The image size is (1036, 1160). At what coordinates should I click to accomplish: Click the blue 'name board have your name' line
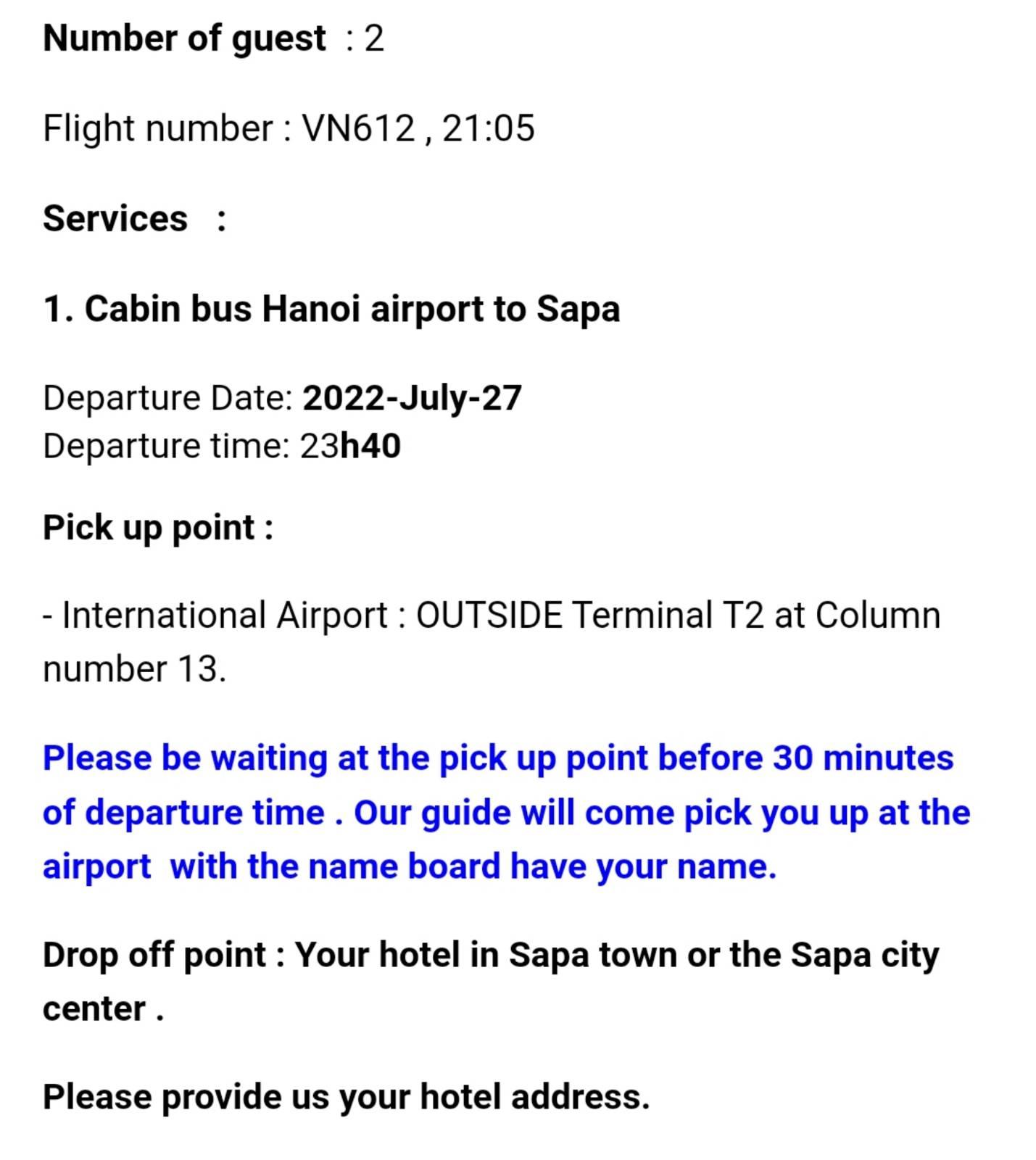410,867
